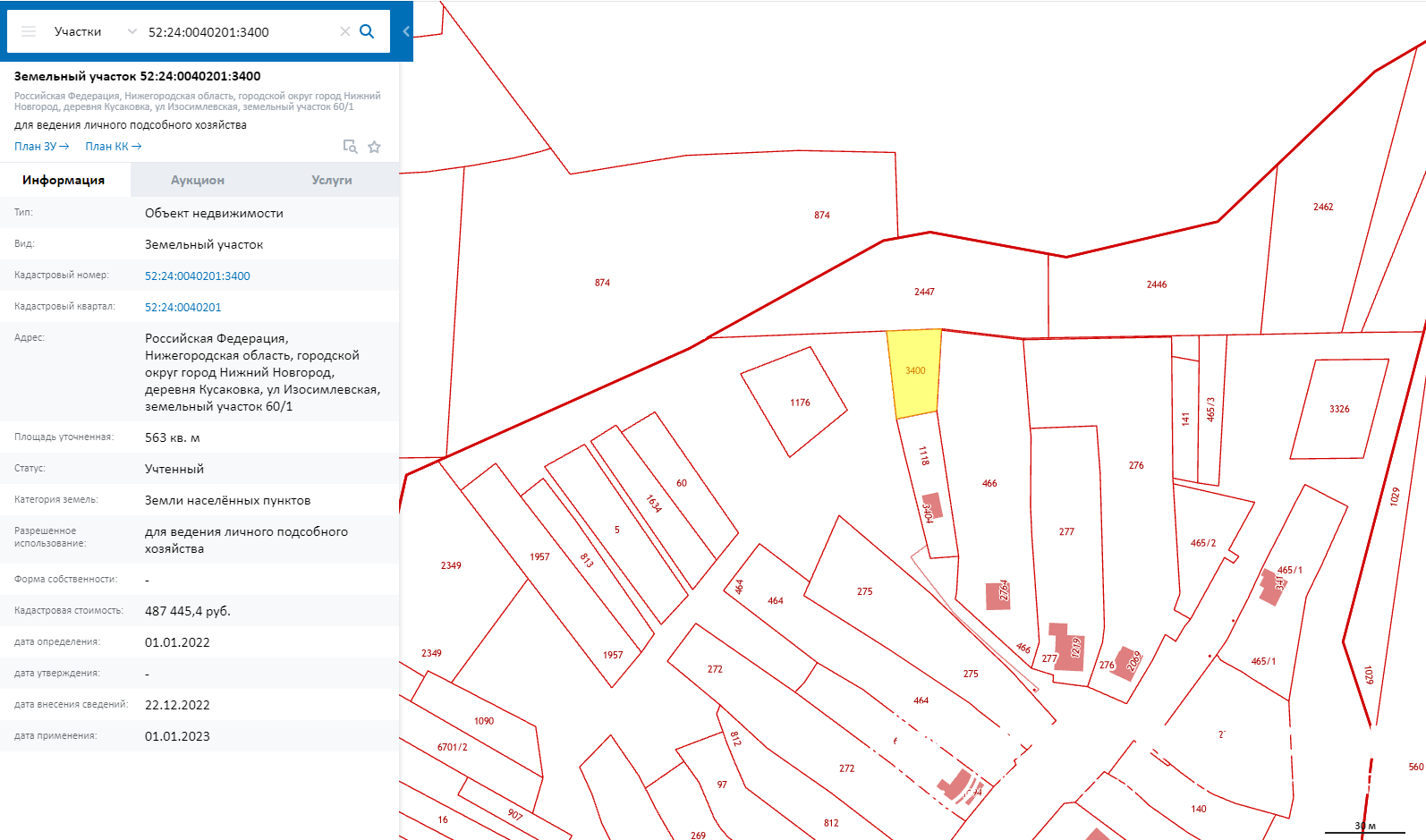1426x840 pixels.
Task: Open the hamburger menu in search bar
Action: click(29, 31)
